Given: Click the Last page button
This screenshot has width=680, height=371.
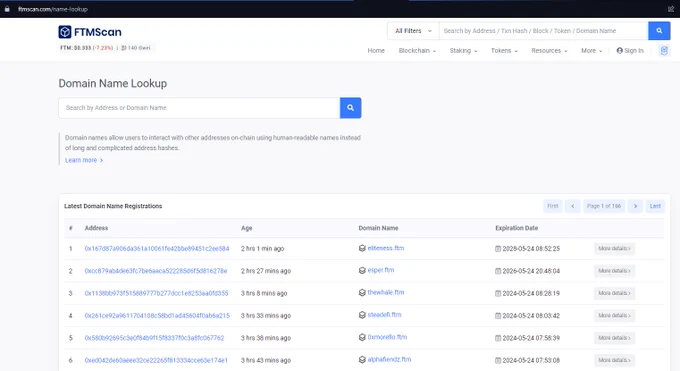Looking at the screenshot, I should point(655,206).
